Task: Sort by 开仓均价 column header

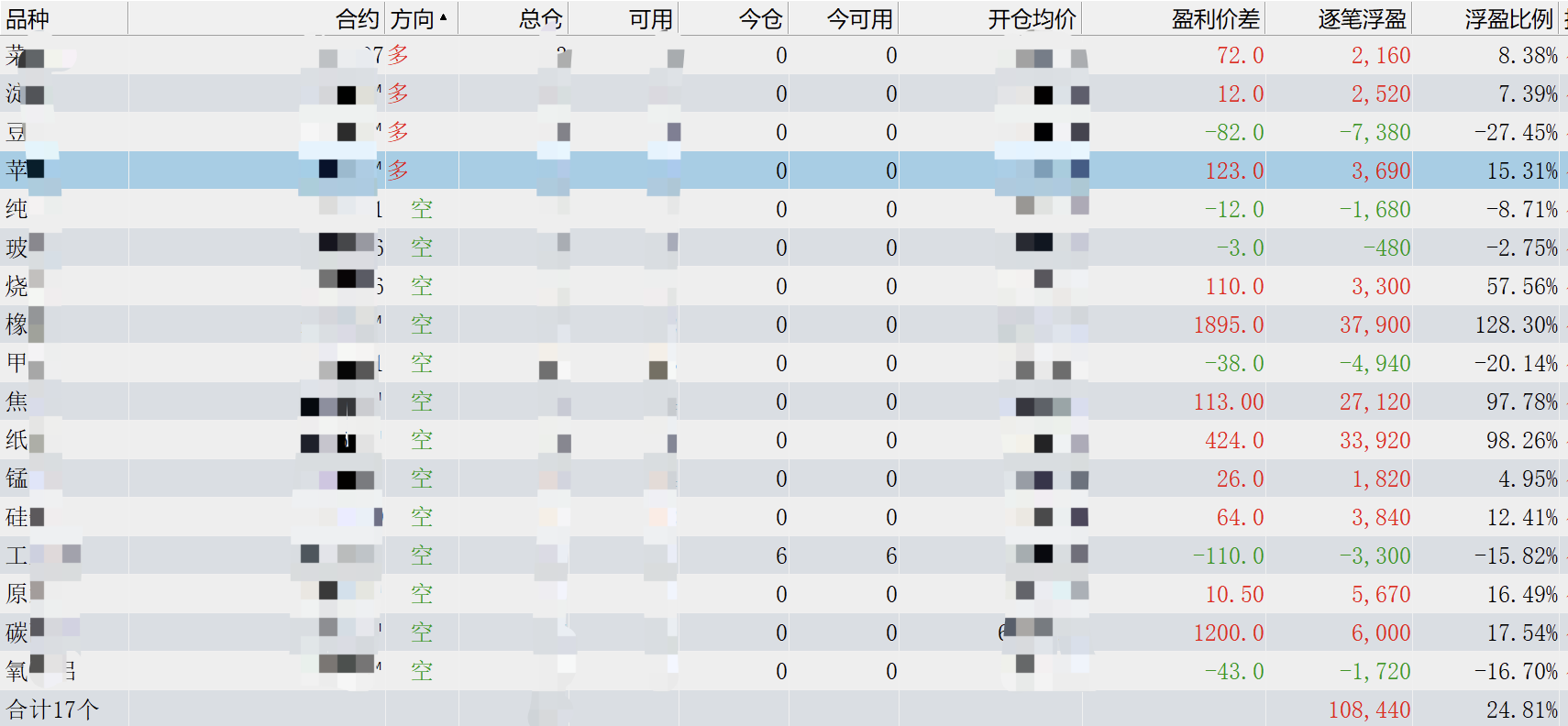Action: (x=1032, y=19)
